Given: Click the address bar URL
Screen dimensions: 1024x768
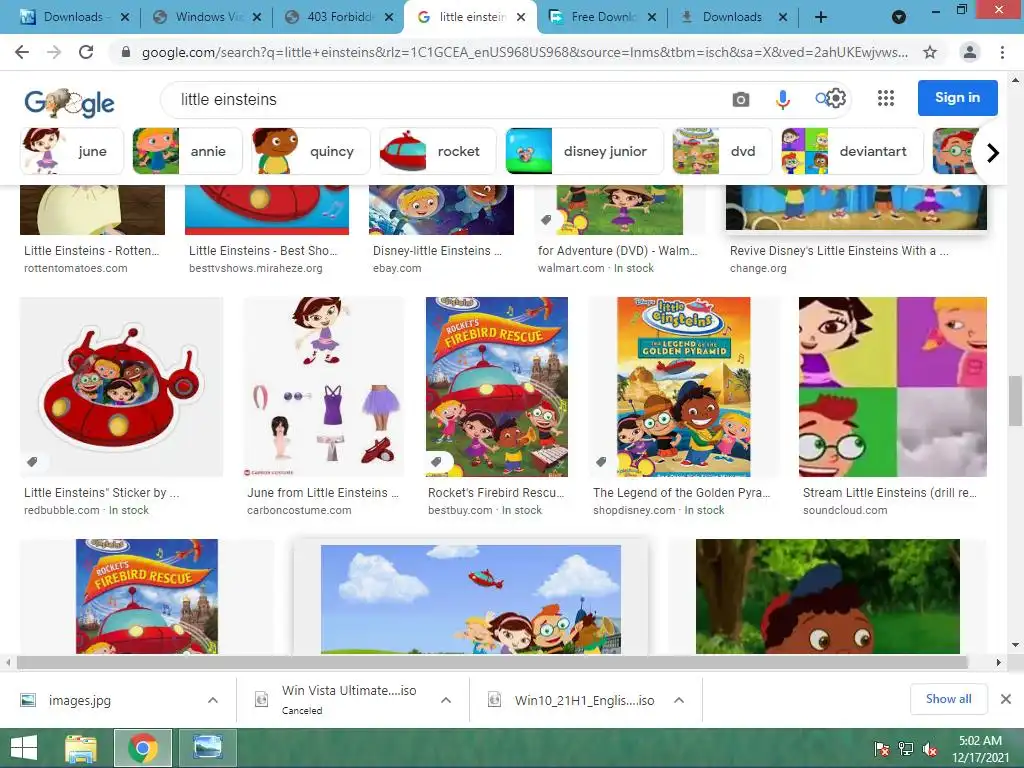Looking at the screenshot, I should 524,52.
